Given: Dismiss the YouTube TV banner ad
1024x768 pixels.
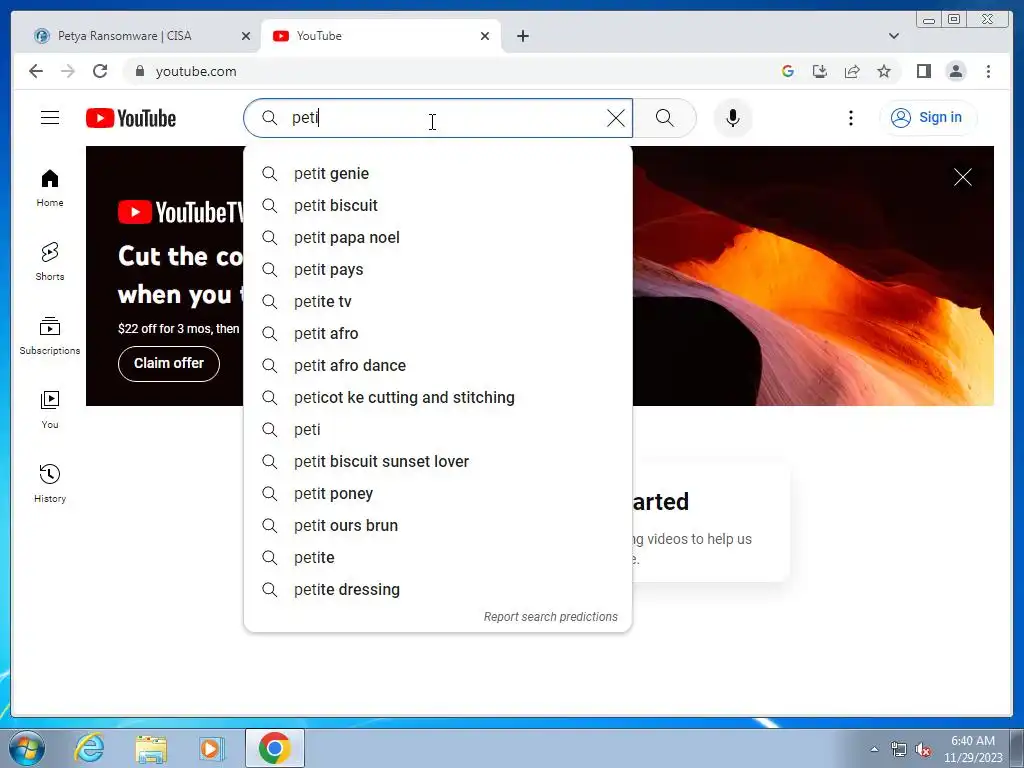Looking at the screenshot, I should [x=962, y=177].
